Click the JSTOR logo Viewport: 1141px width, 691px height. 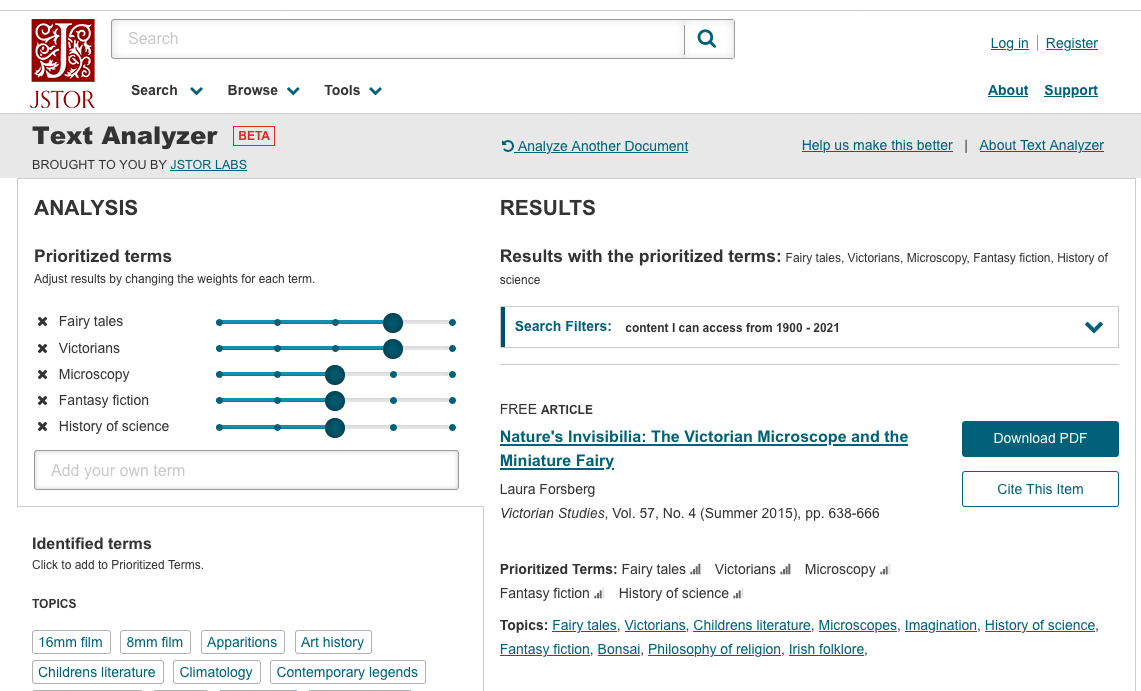[x=62, y=63]
